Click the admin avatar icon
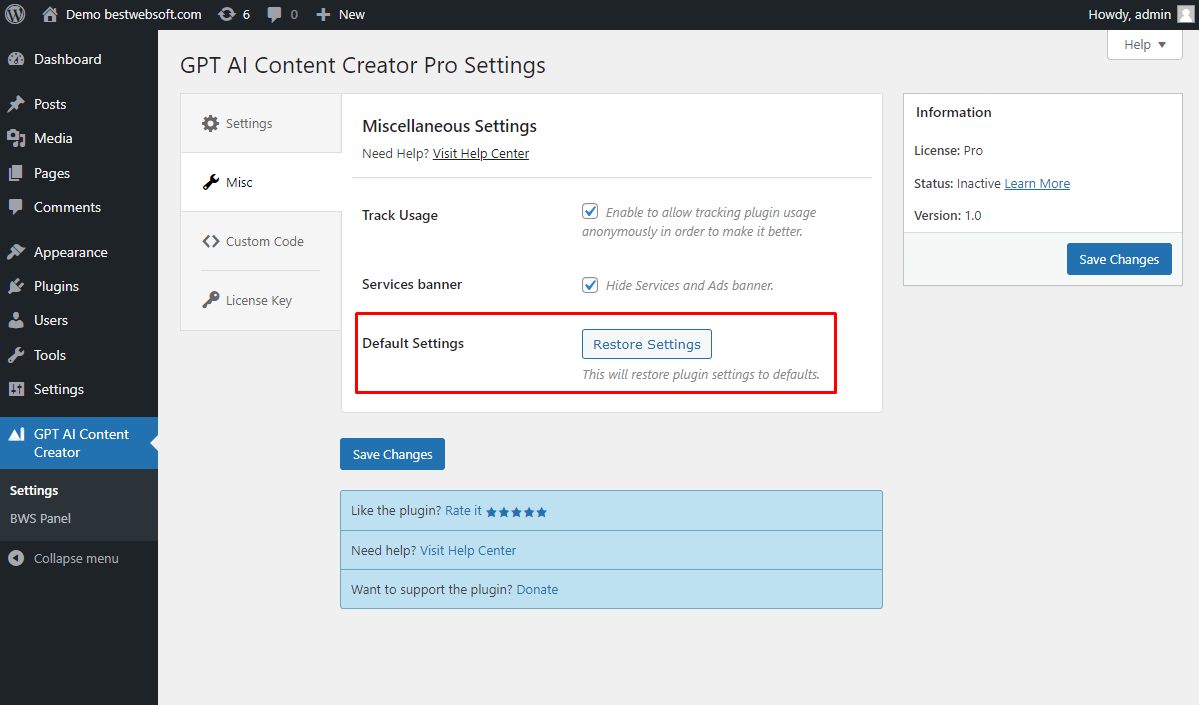Screen dimensions: 1199x705 click(x=1185, y=15)
